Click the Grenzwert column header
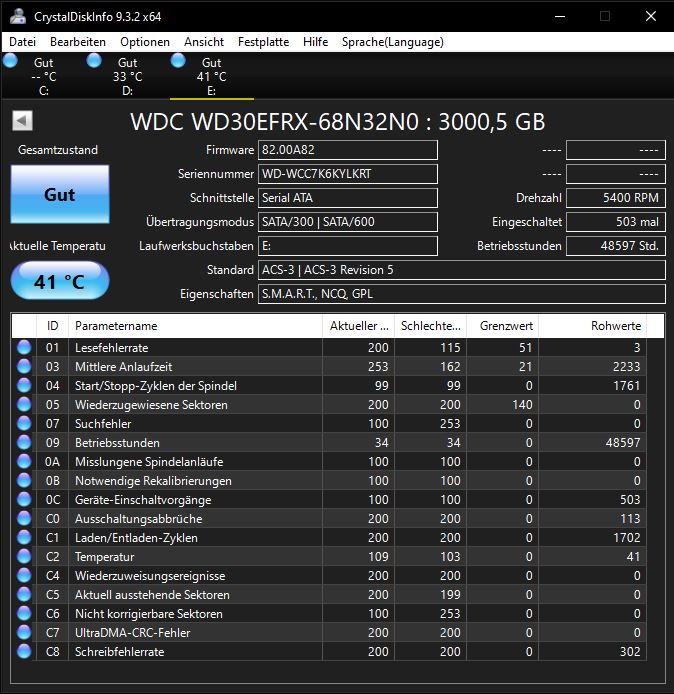674x694 pixels. tap(503, 326)
